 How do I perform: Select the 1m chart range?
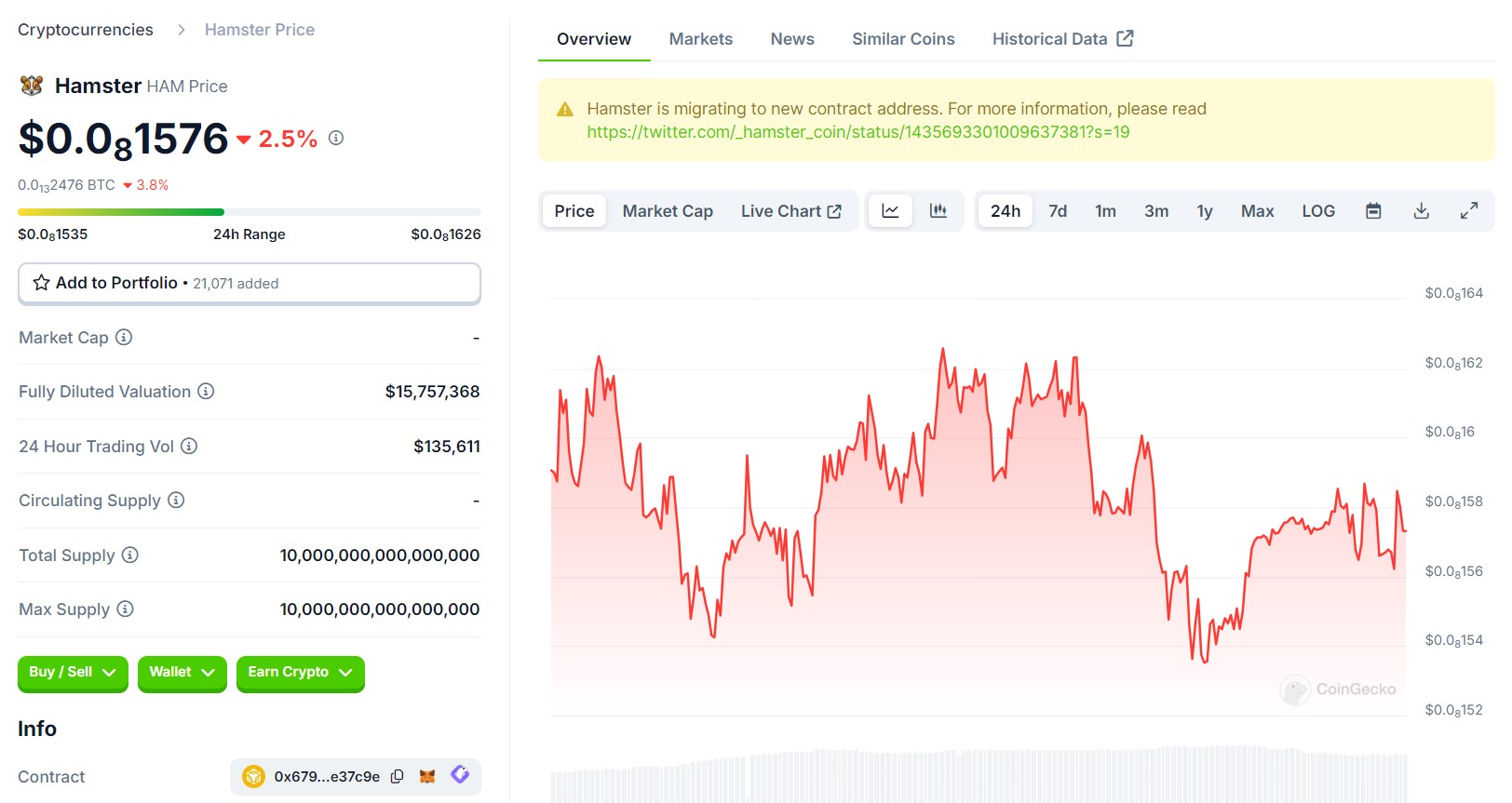point(1105,211)
